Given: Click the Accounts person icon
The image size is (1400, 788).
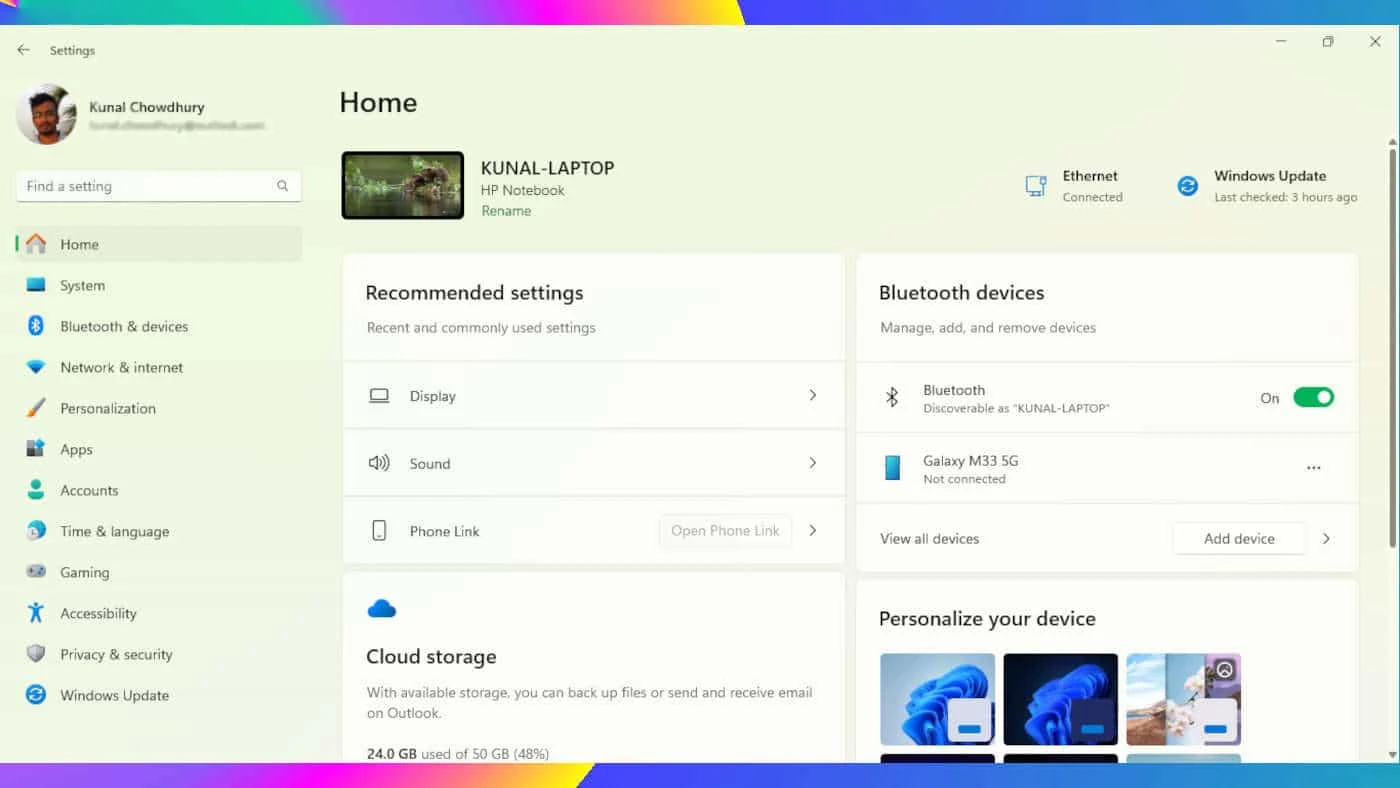Looking at the screenshot, I should (36, 490).
